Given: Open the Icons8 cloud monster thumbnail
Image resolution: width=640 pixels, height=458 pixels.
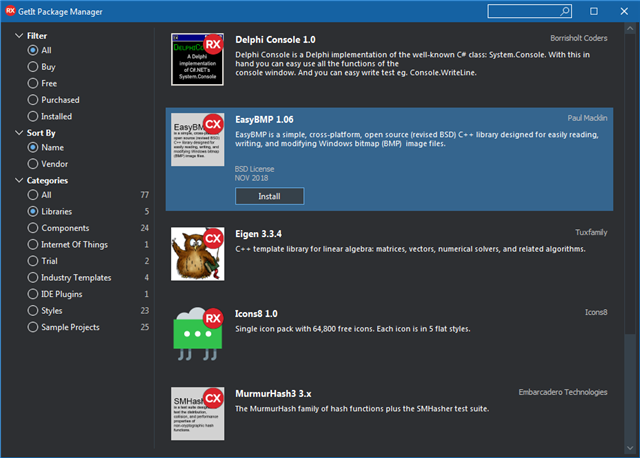Looking at the screenshot, I should click(197, 334).
